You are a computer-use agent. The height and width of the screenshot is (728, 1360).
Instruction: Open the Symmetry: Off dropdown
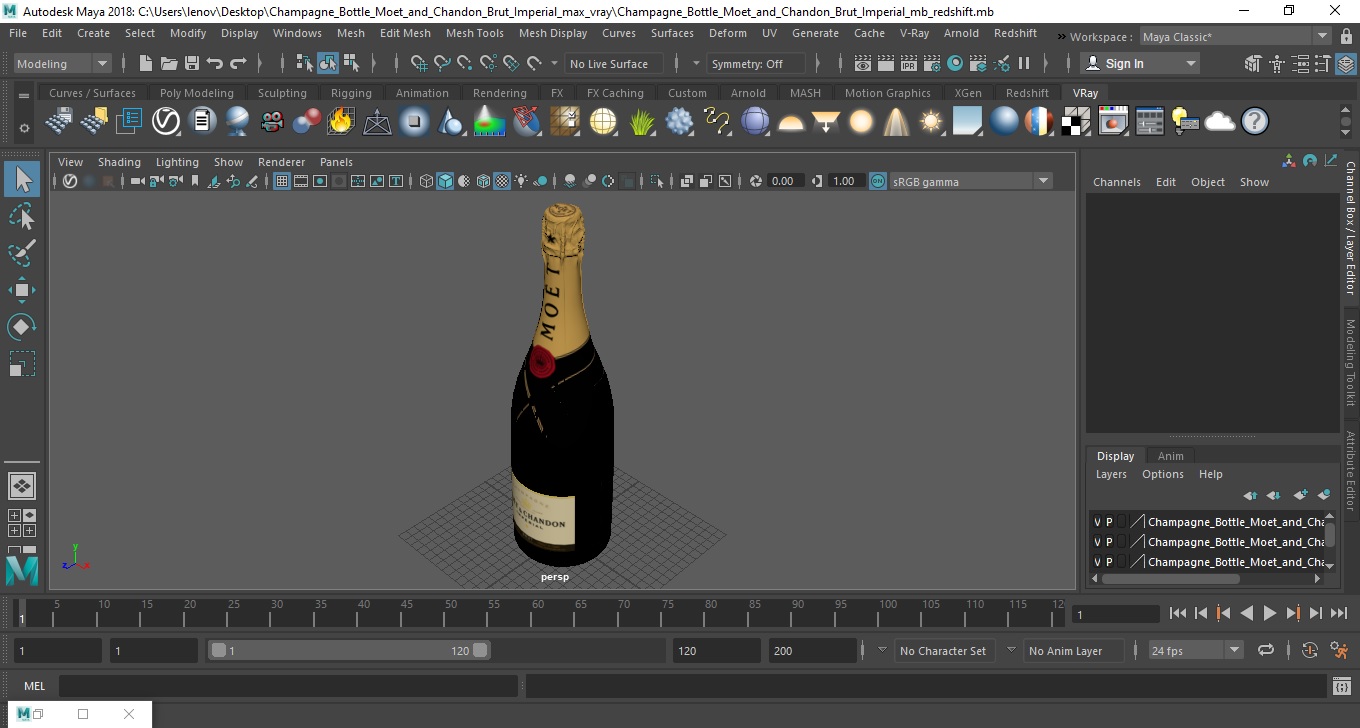(756, 63)
